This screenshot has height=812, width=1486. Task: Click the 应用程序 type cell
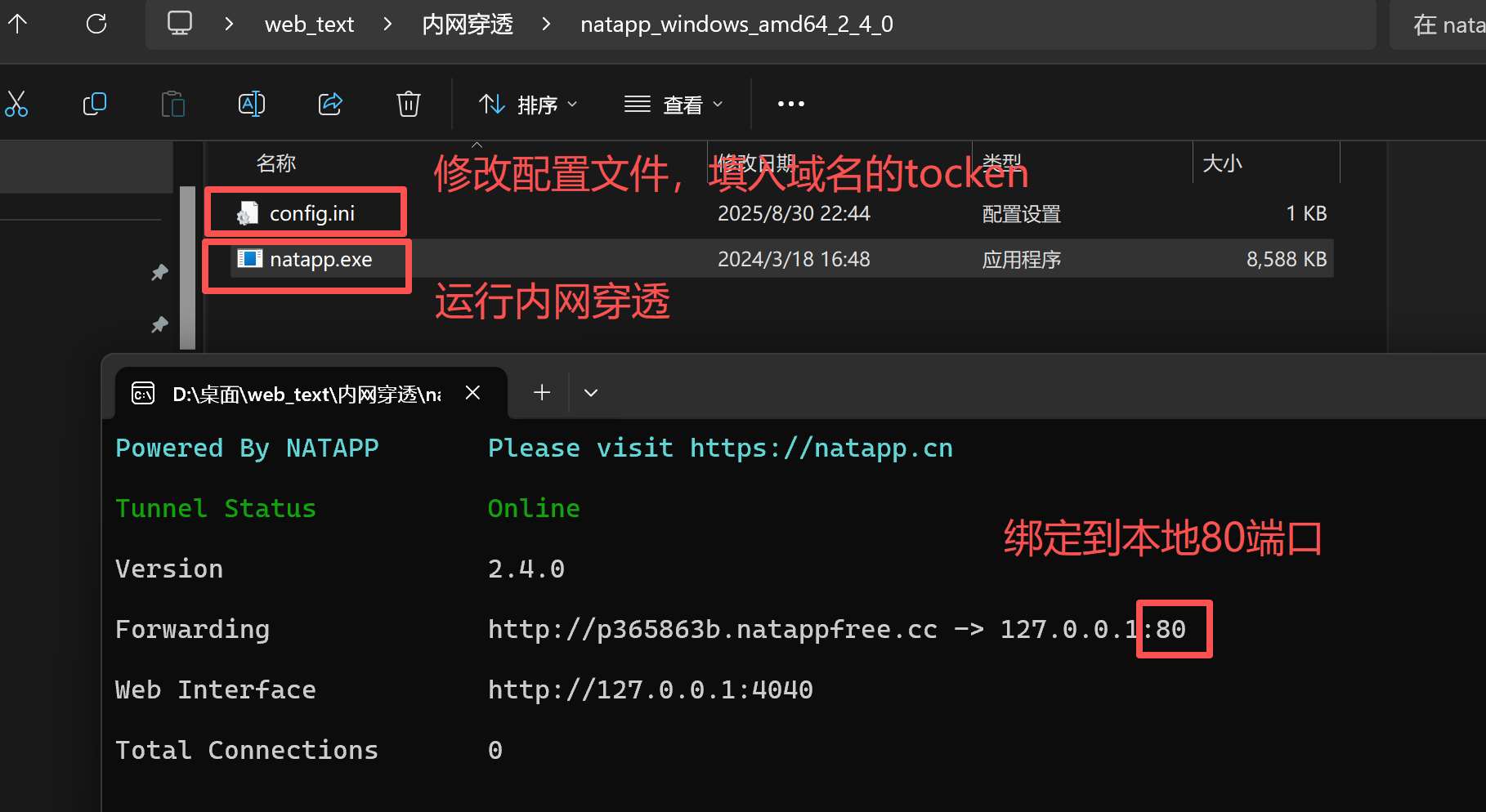(x=1021, y=260)
